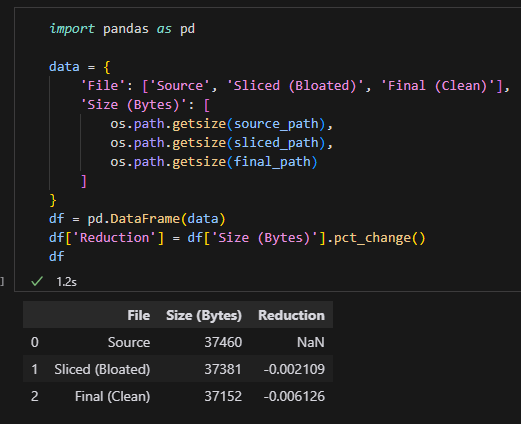This screenshot has width=521, height=424.
Task: Click the 'source_path' argument in code
Action: 276,124
